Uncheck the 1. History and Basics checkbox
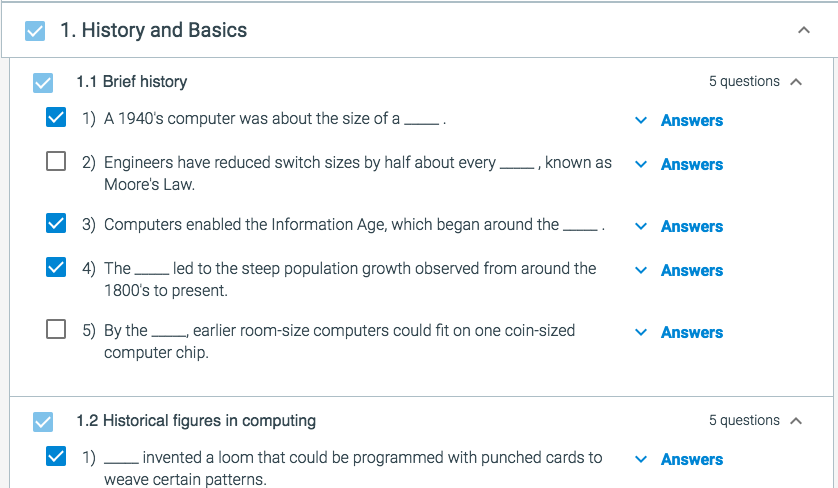The width and height of the screenshot is (838, 488). 35,31
